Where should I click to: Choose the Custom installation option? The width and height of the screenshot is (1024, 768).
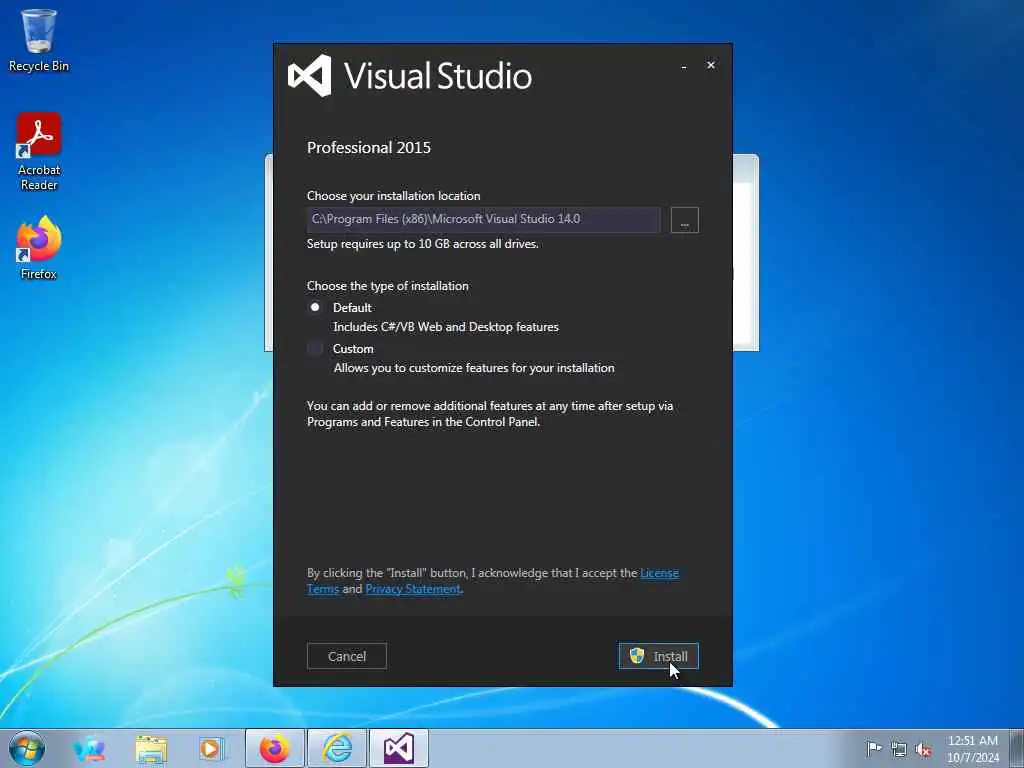click(315, 348)
